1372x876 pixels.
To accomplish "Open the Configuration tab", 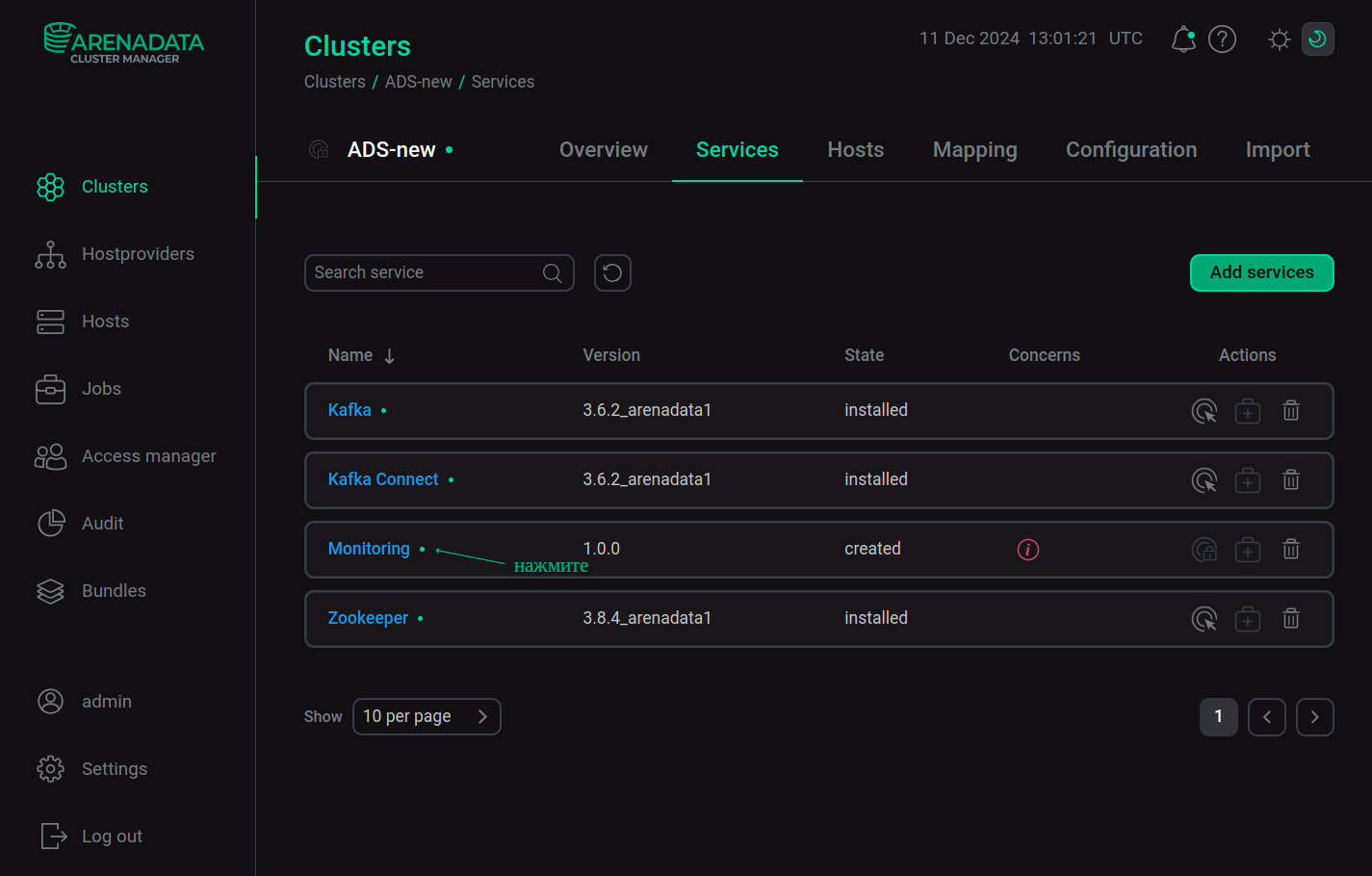I will click(x=1131, y=150).
